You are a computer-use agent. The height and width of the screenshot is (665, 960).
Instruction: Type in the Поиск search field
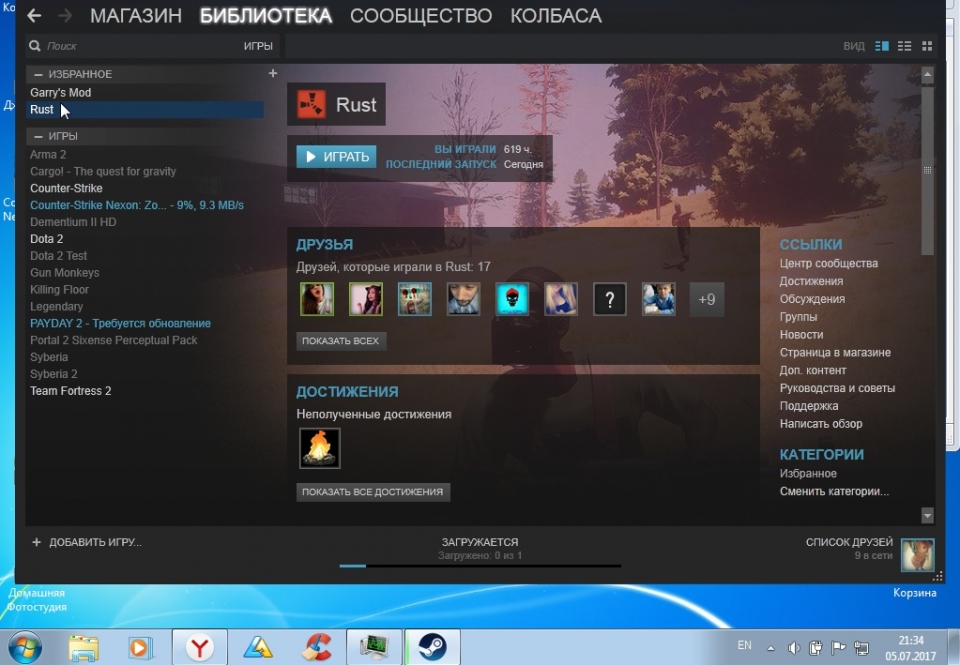point(130,46)
